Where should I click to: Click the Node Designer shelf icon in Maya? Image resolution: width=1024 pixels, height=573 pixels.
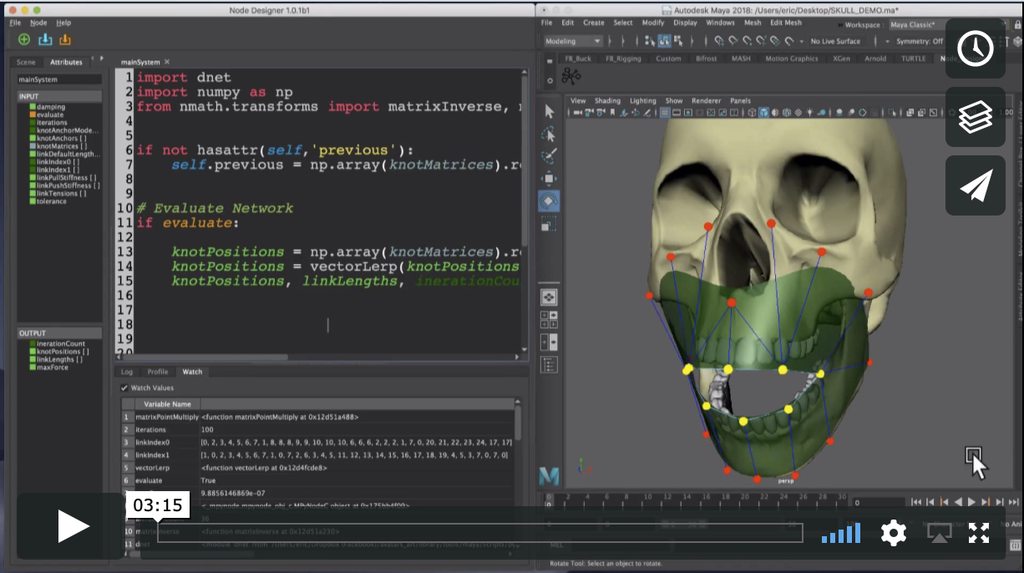571,77
